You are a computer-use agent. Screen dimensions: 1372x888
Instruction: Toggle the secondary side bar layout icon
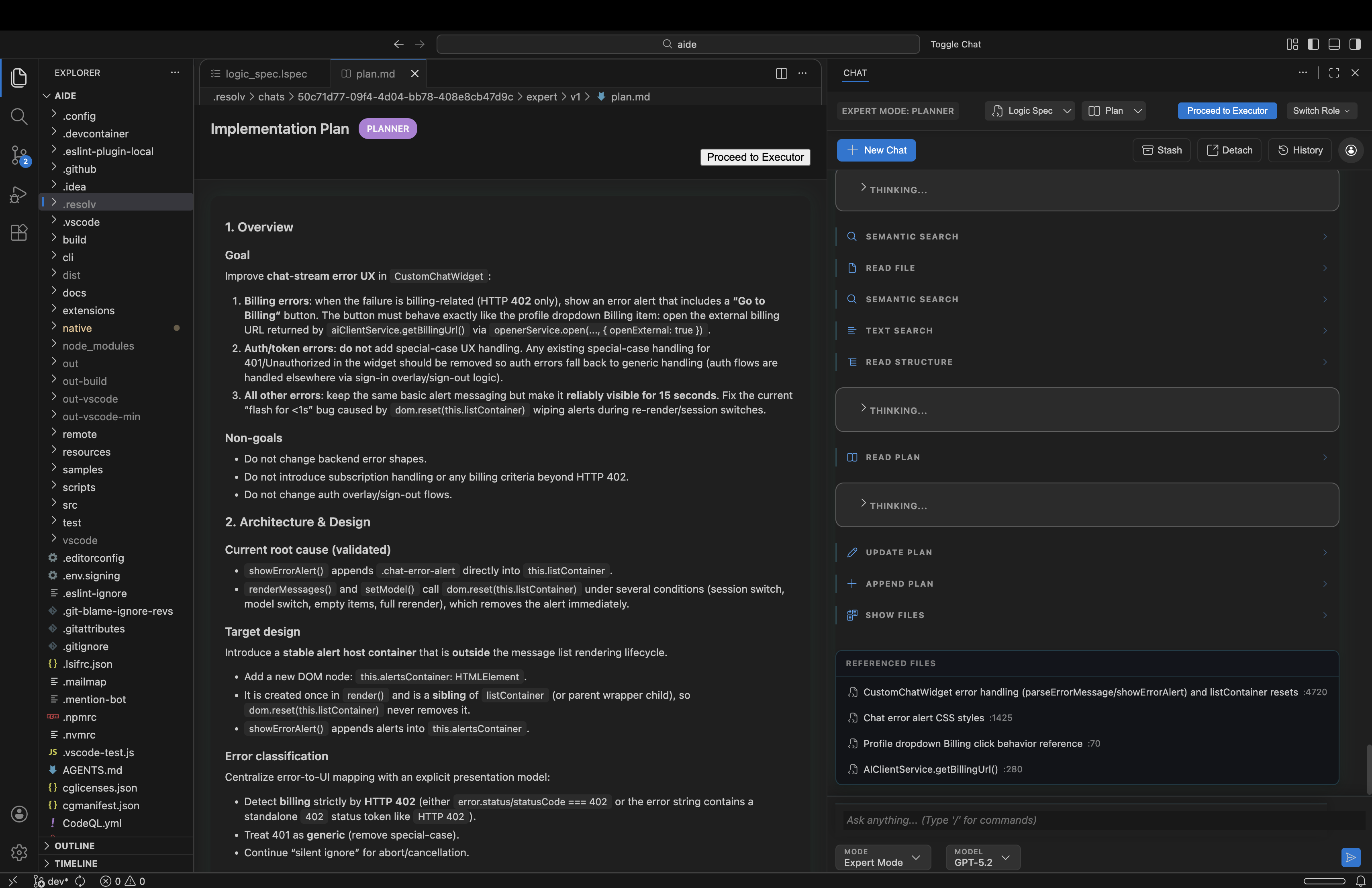(1355, 44)
